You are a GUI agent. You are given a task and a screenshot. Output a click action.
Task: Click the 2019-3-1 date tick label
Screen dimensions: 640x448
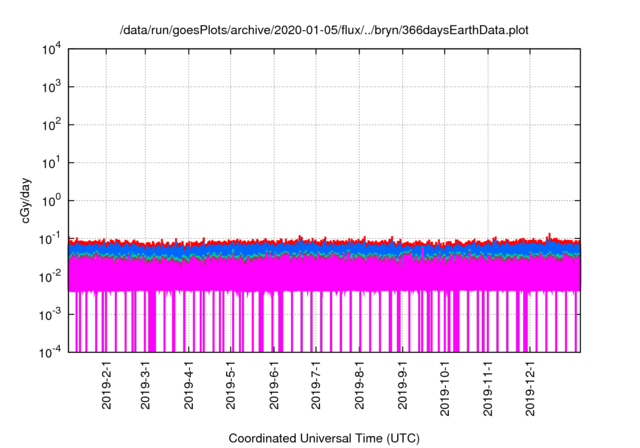coord(145,385)
